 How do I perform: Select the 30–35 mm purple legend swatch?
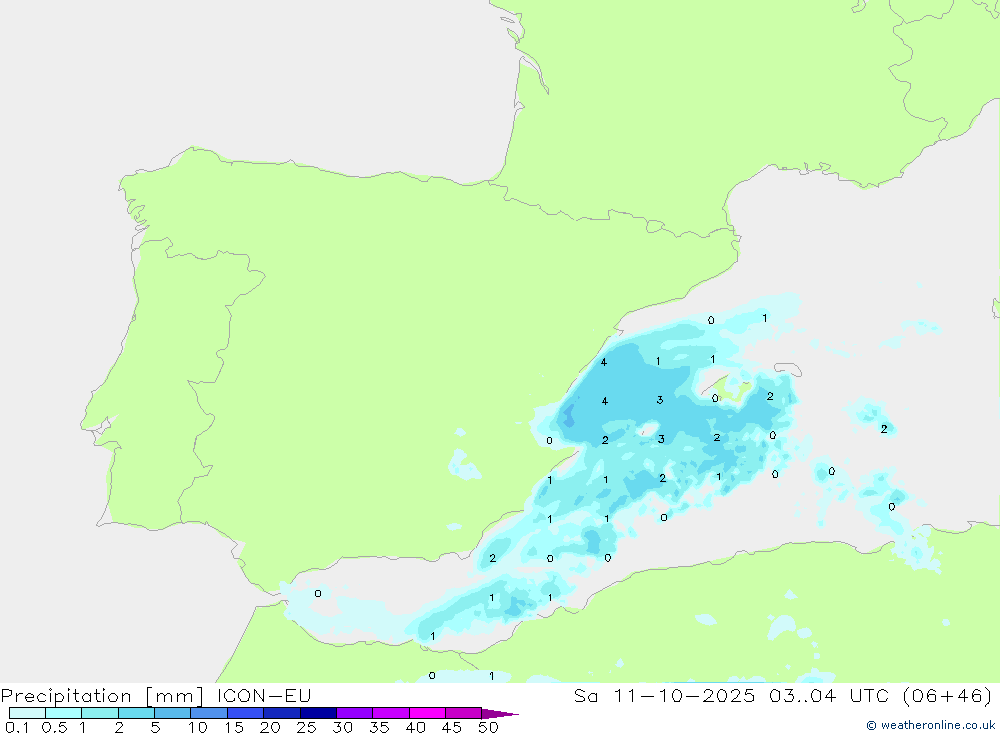[354, 713]
